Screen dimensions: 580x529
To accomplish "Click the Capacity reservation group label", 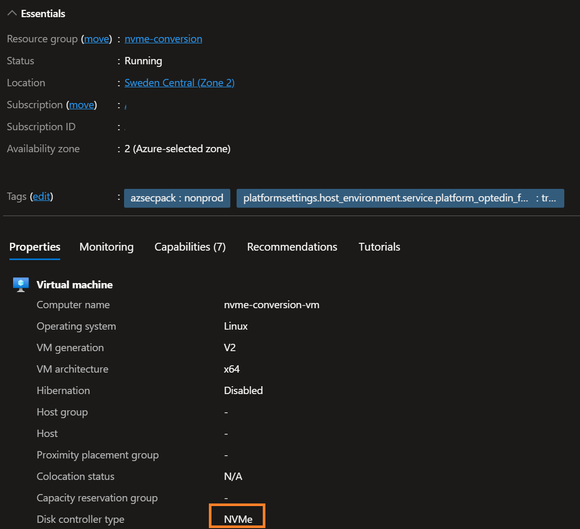I will tap(97, 498).
